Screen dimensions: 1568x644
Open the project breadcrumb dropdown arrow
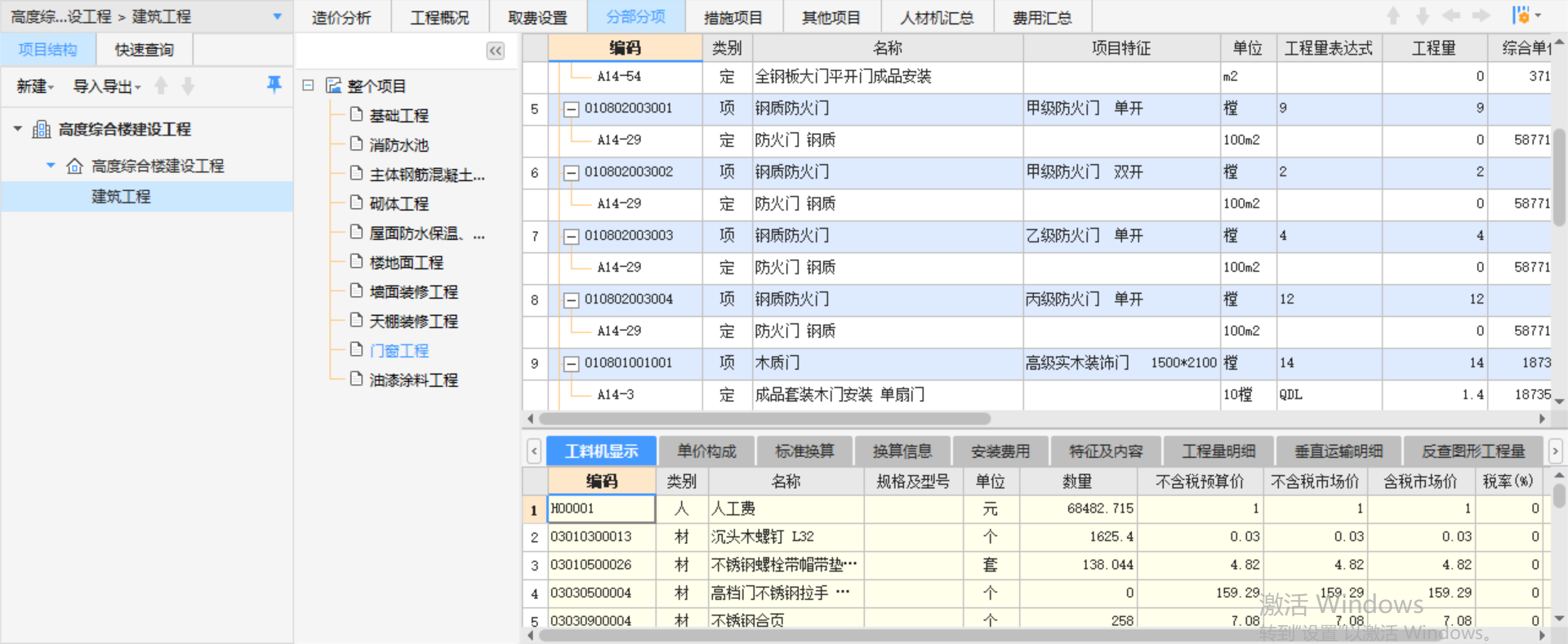pyautogui.click(x=278, y=16)
